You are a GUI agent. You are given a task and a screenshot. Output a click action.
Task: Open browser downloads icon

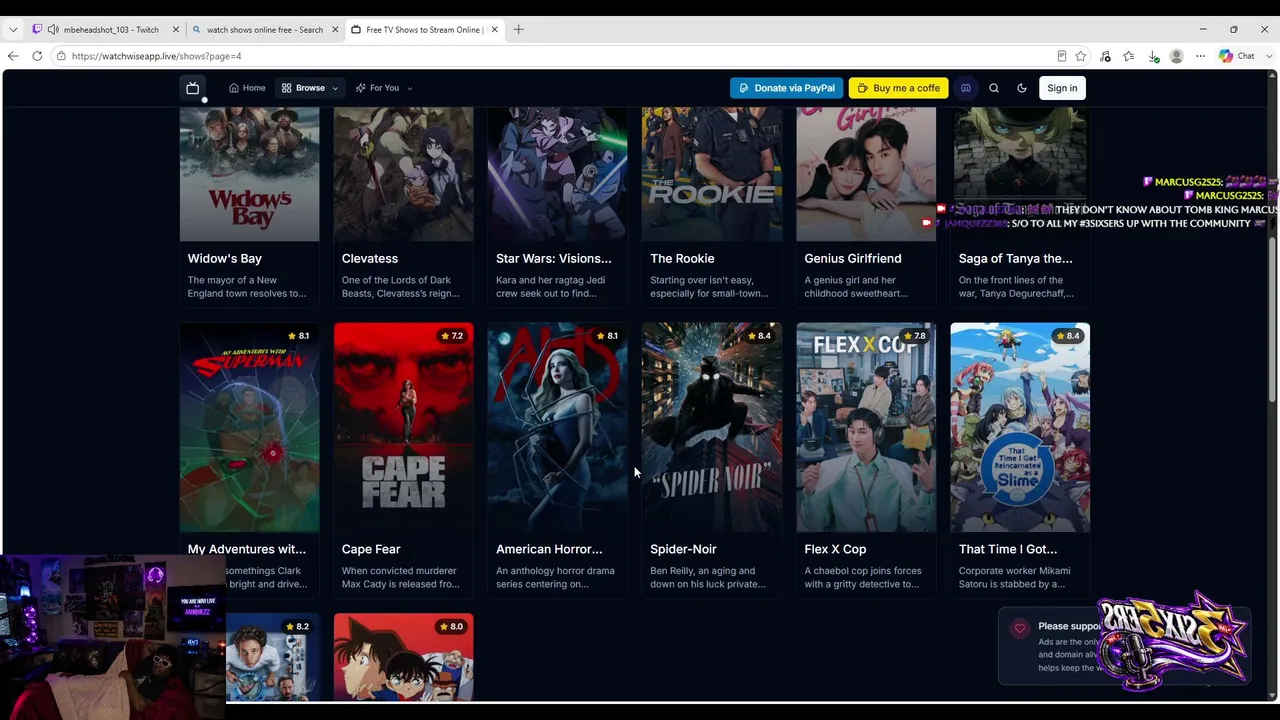pos(1153,56)
